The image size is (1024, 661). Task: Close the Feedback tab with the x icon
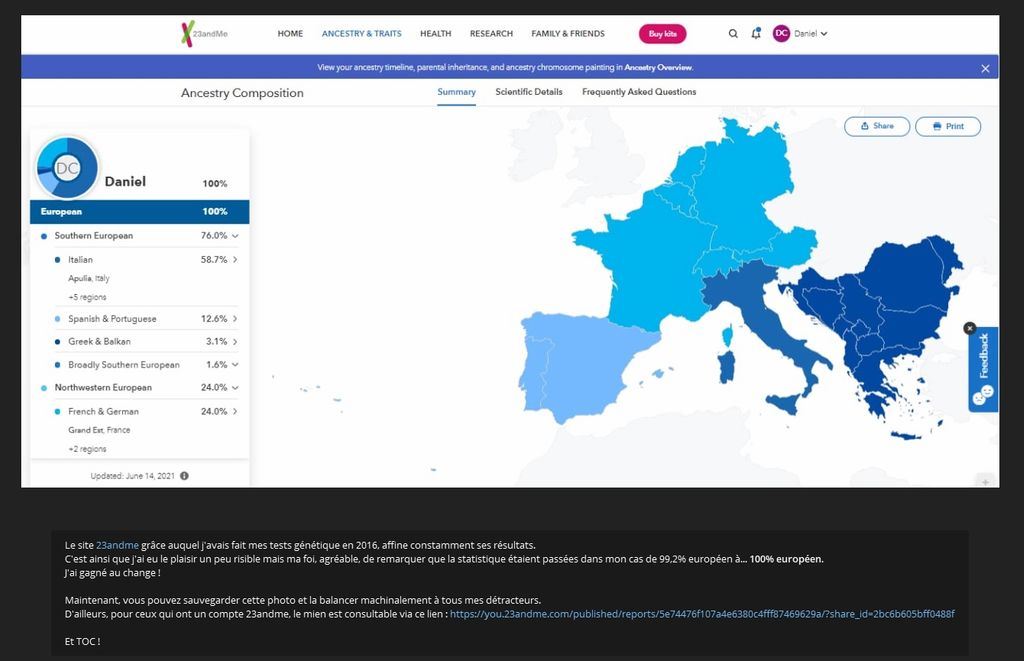969,328
